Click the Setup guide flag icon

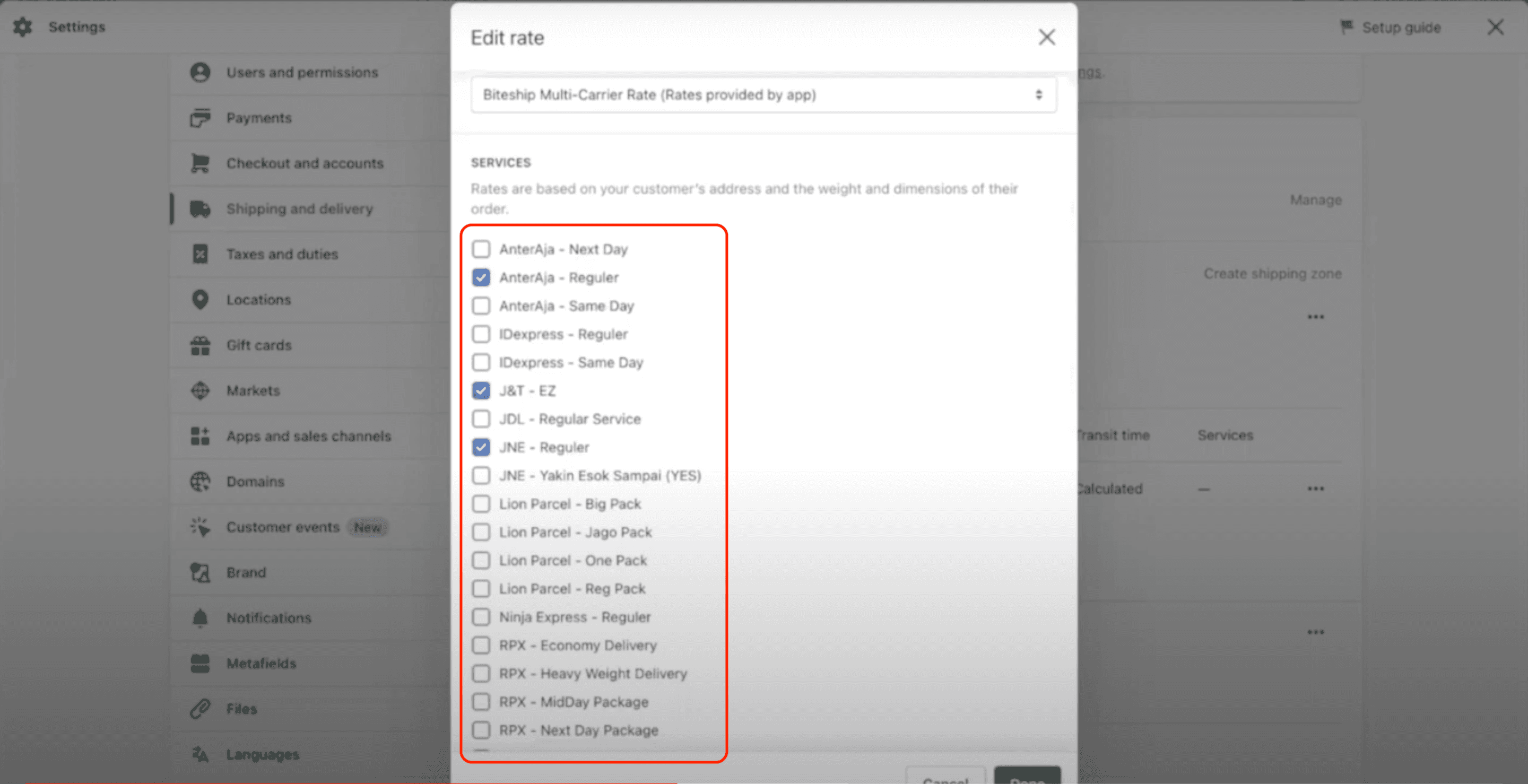click(x=1347, y=27)
